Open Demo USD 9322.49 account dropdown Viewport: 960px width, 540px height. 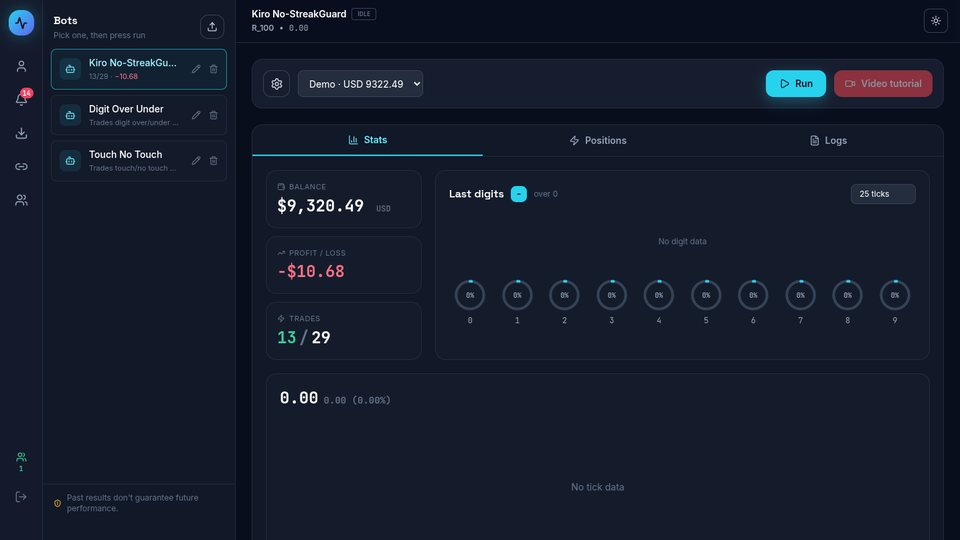tap(360, 84)
